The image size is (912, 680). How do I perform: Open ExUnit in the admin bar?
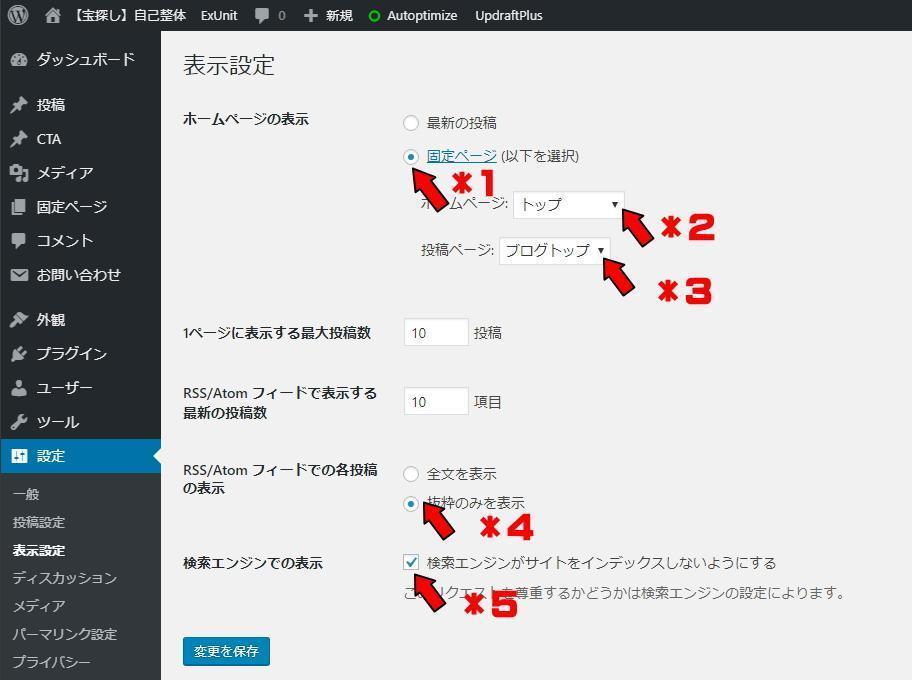219,16
